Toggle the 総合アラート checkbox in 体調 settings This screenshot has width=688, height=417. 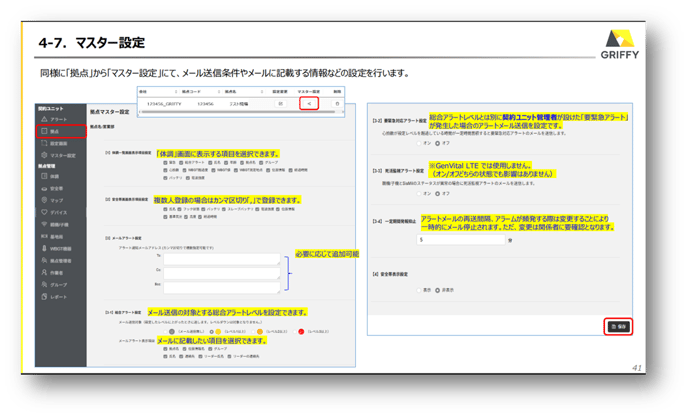[x=181, y=163]
